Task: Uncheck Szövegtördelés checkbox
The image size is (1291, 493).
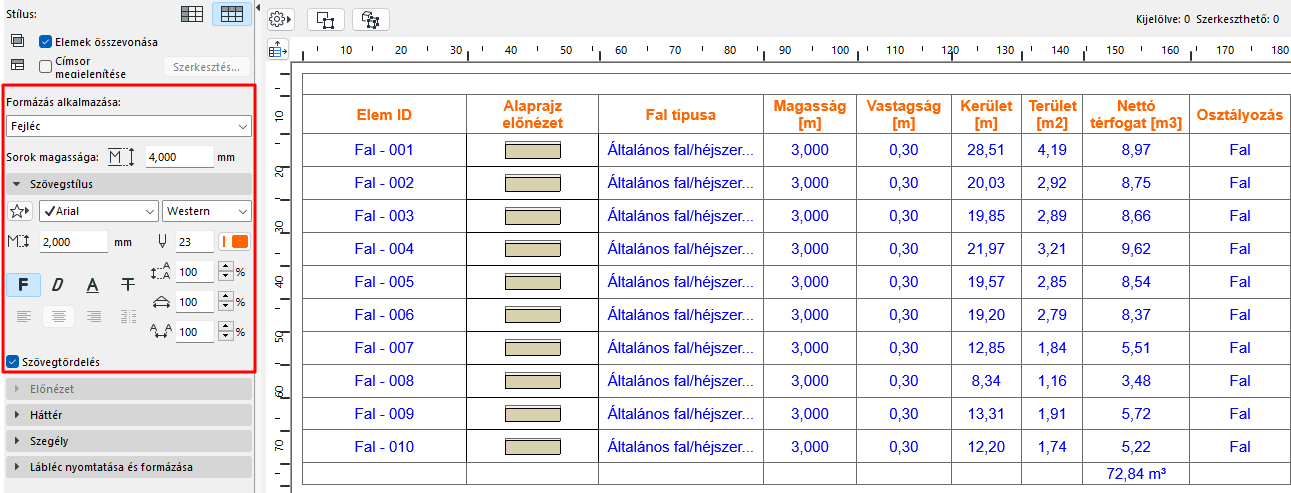Action: tap(13, 362)
